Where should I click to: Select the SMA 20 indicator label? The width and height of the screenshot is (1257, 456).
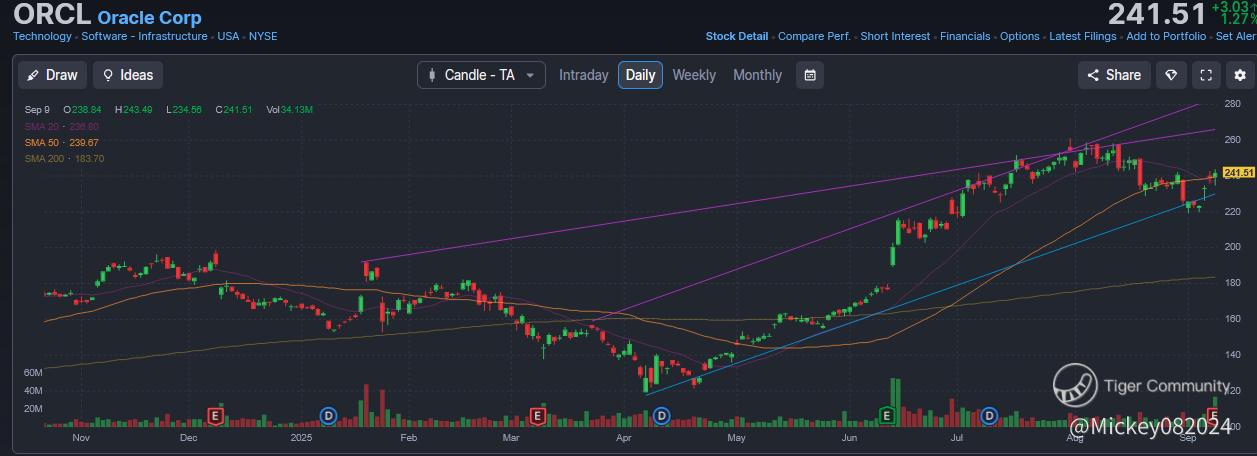click(x=62, y=126)
